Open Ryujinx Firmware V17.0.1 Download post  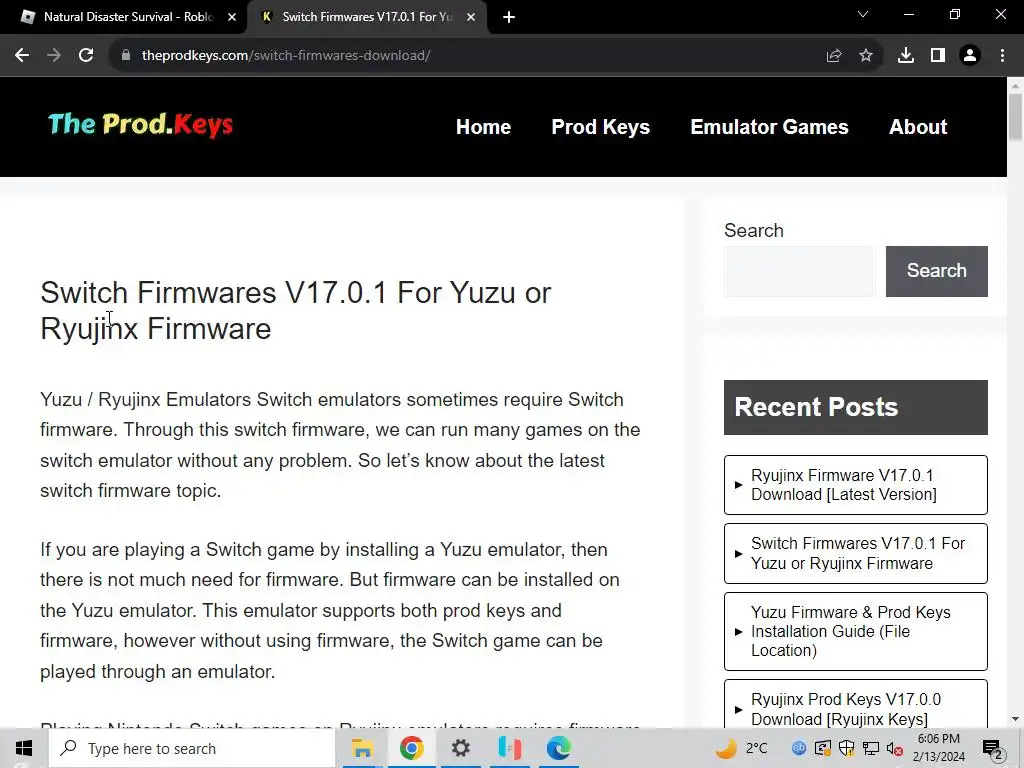point(856,485)
